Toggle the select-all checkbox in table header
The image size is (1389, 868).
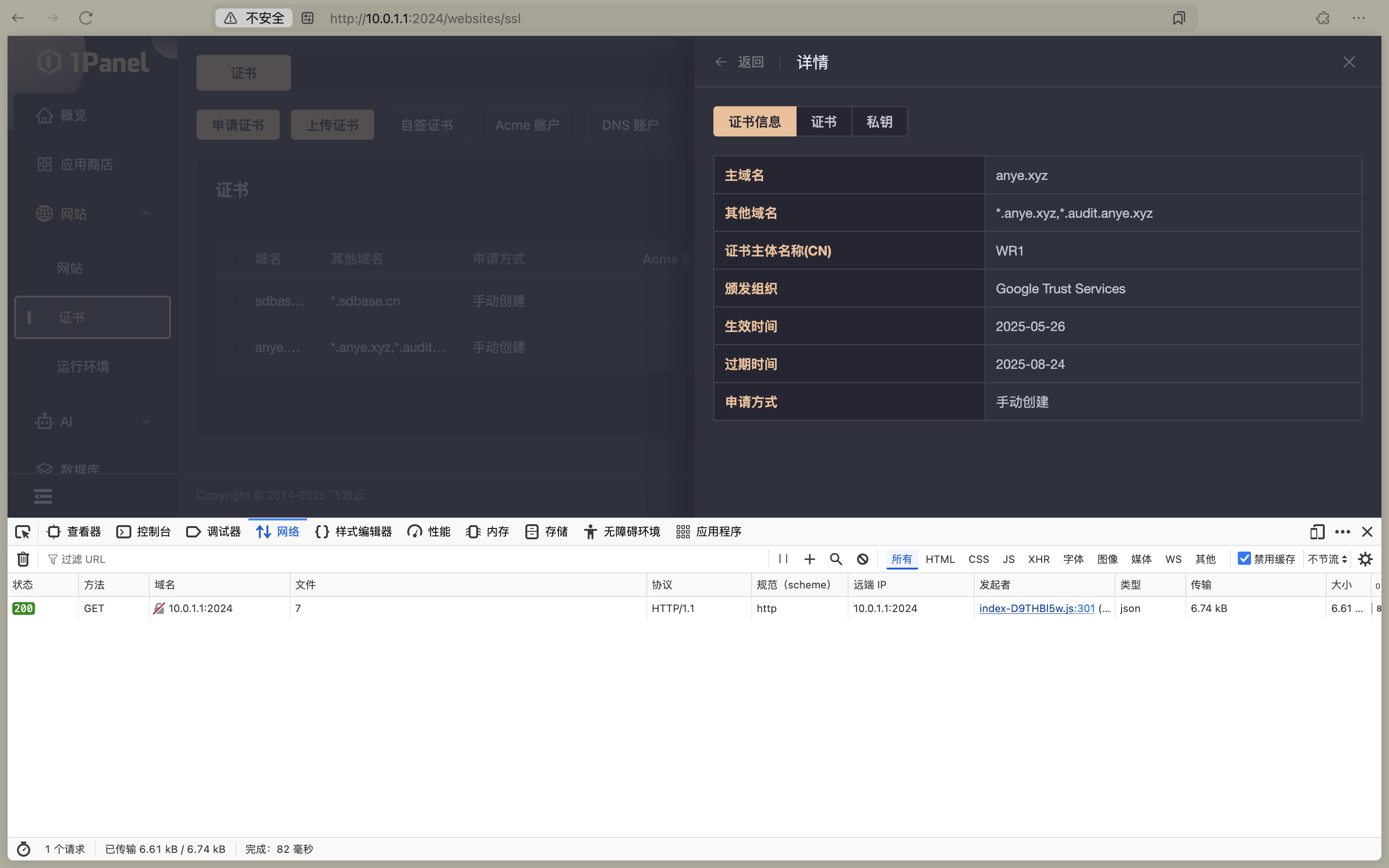233,259
